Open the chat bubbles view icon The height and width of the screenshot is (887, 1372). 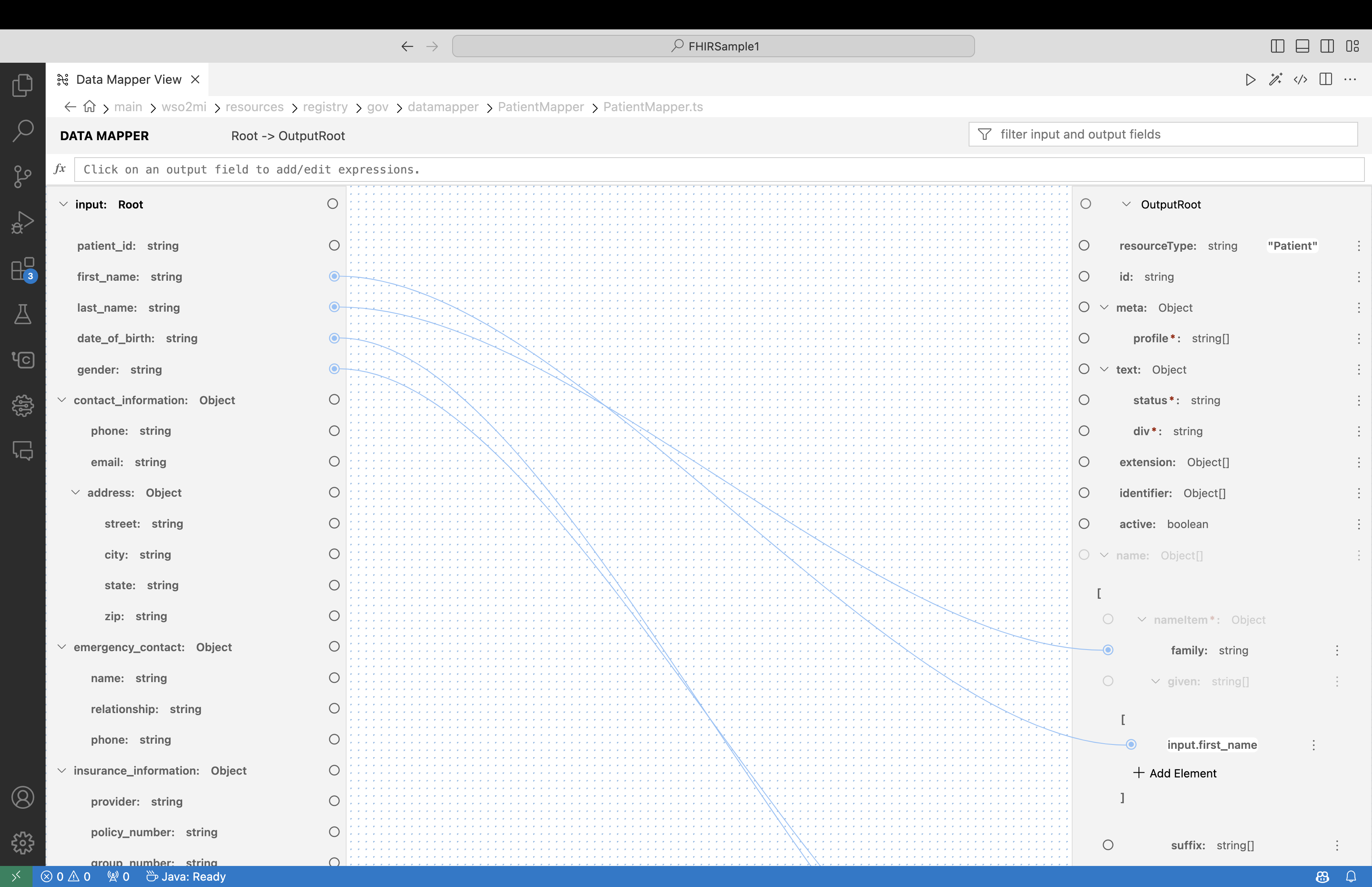[x=23, y=451]
